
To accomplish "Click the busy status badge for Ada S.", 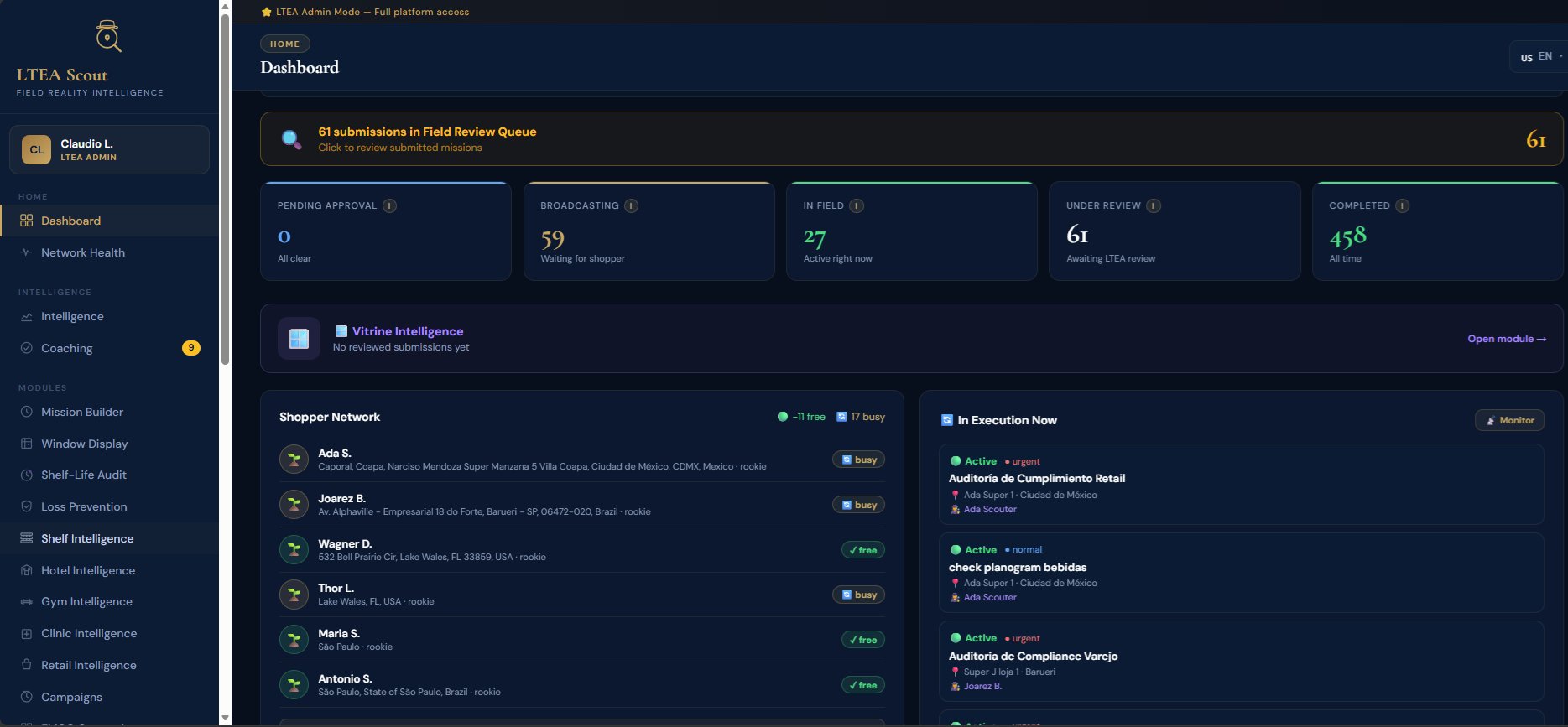I will [x=858, y=460].
